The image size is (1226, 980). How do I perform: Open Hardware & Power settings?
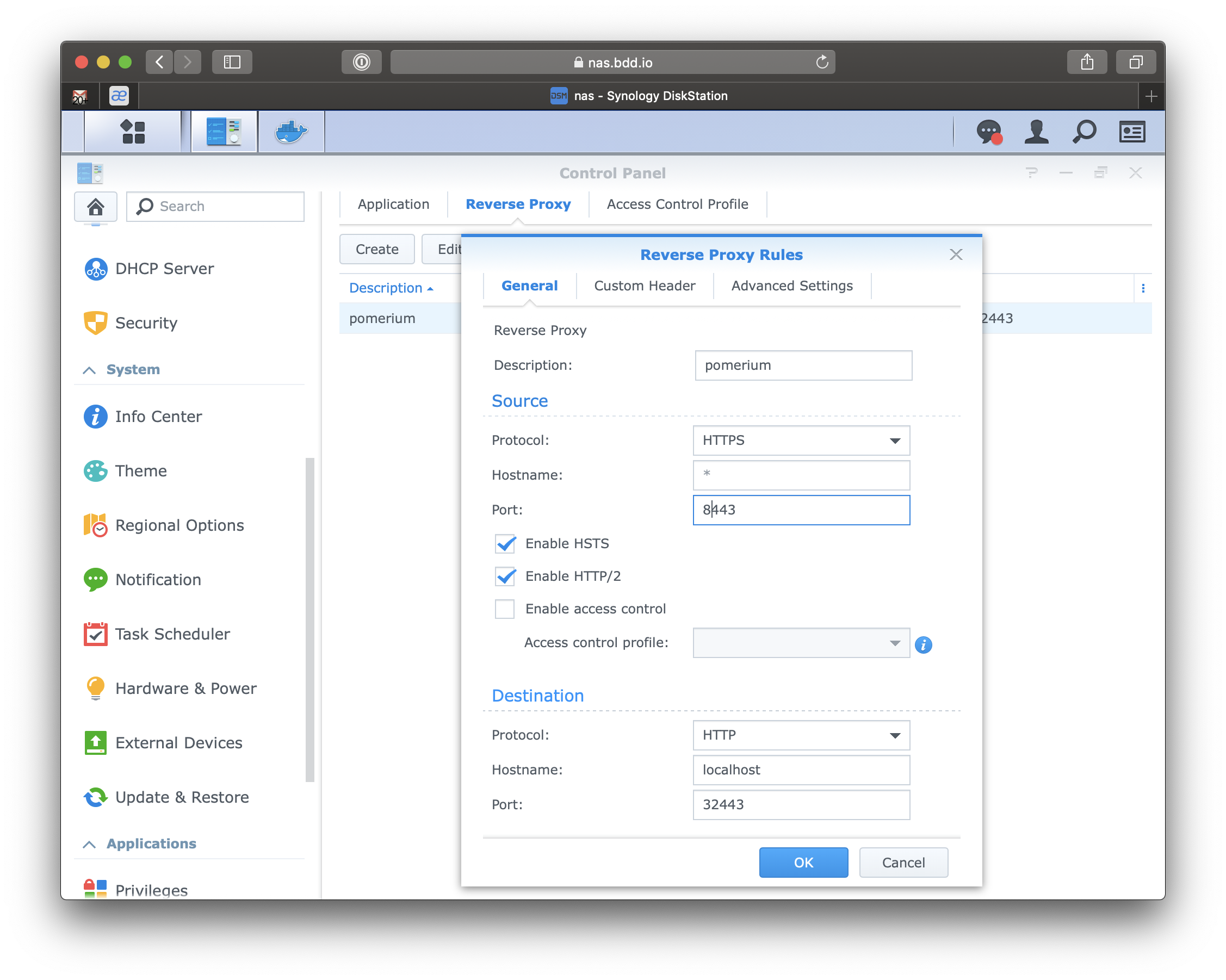(x=96, y=688)
